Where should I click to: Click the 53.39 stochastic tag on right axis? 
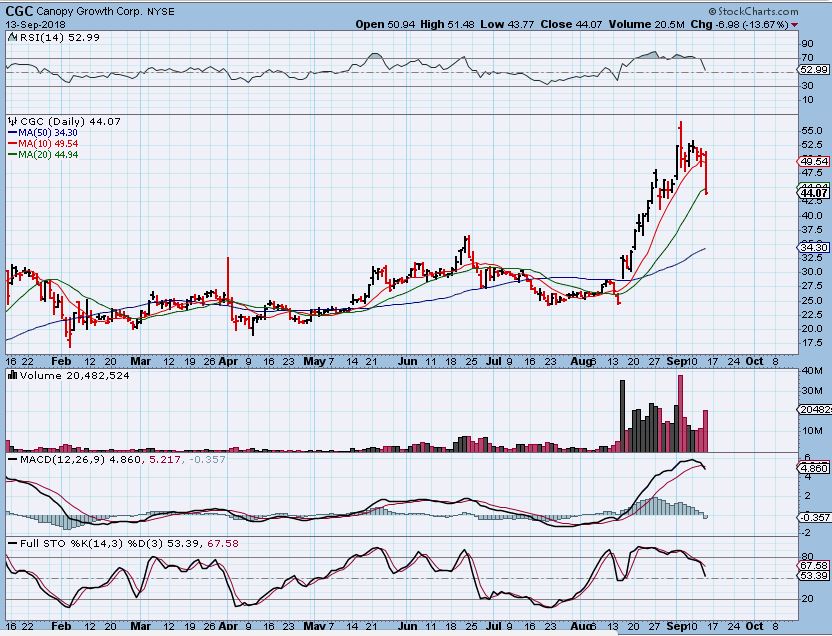(x=813, y=576)
